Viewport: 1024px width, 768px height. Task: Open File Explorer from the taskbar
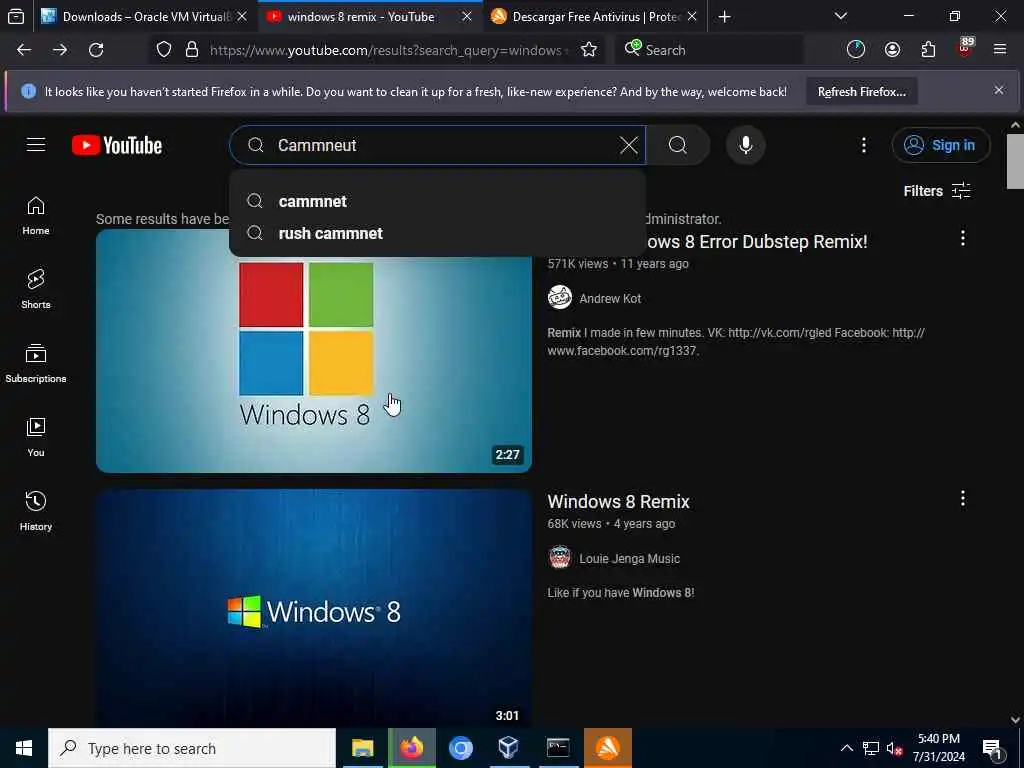[x=362, y=748]
